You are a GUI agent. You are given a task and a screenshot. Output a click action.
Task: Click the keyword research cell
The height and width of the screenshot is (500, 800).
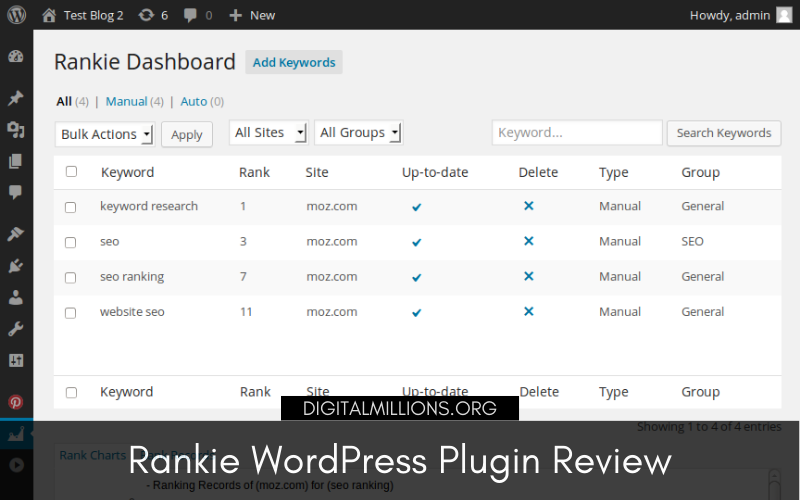(149, 206)
